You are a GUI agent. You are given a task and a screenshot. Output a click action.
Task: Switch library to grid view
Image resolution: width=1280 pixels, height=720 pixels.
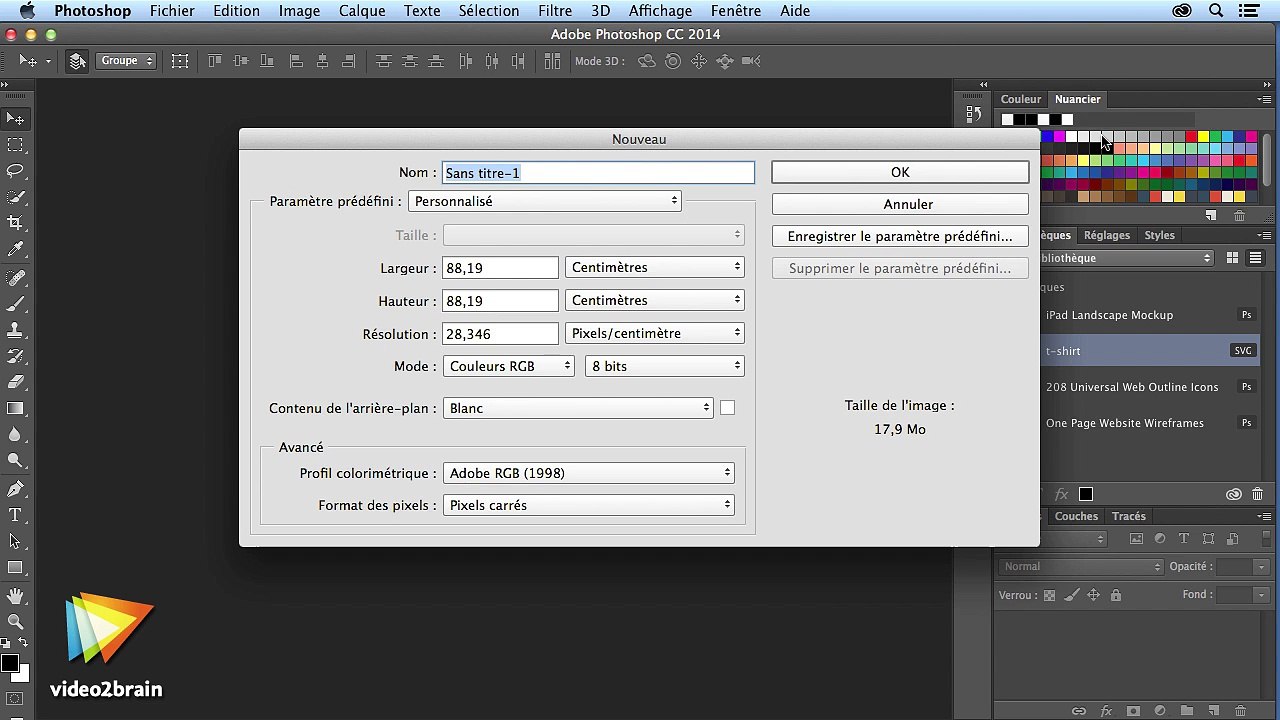click(1232, 258)
